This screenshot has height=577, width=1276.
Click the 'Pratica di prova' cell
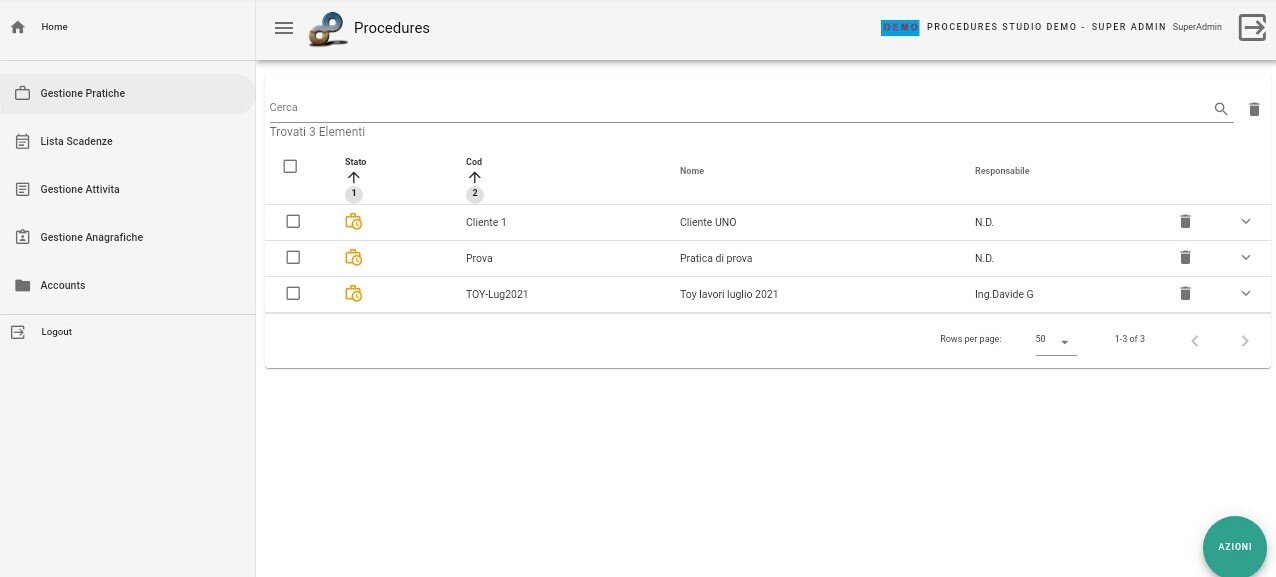pyautogui.click(x=716, y=258)
